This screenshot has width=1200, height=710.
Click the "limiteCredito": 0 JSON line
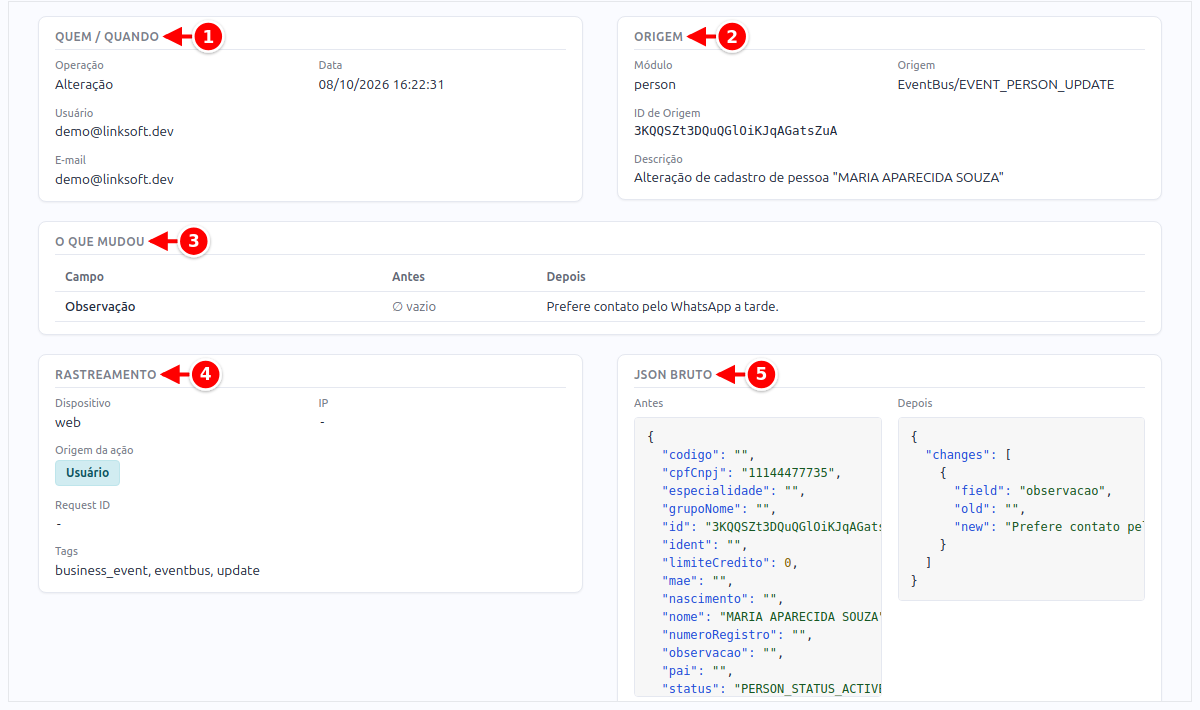click(x=729, y=563)
